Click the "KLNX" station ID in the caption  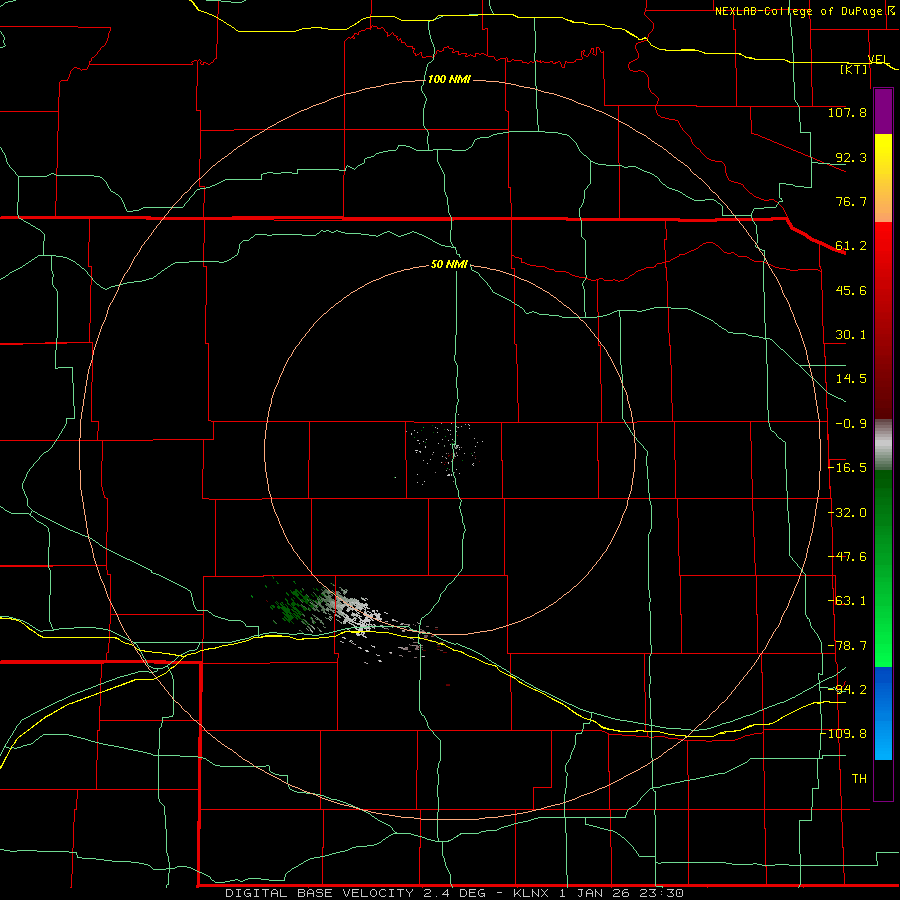click(530, 893)
